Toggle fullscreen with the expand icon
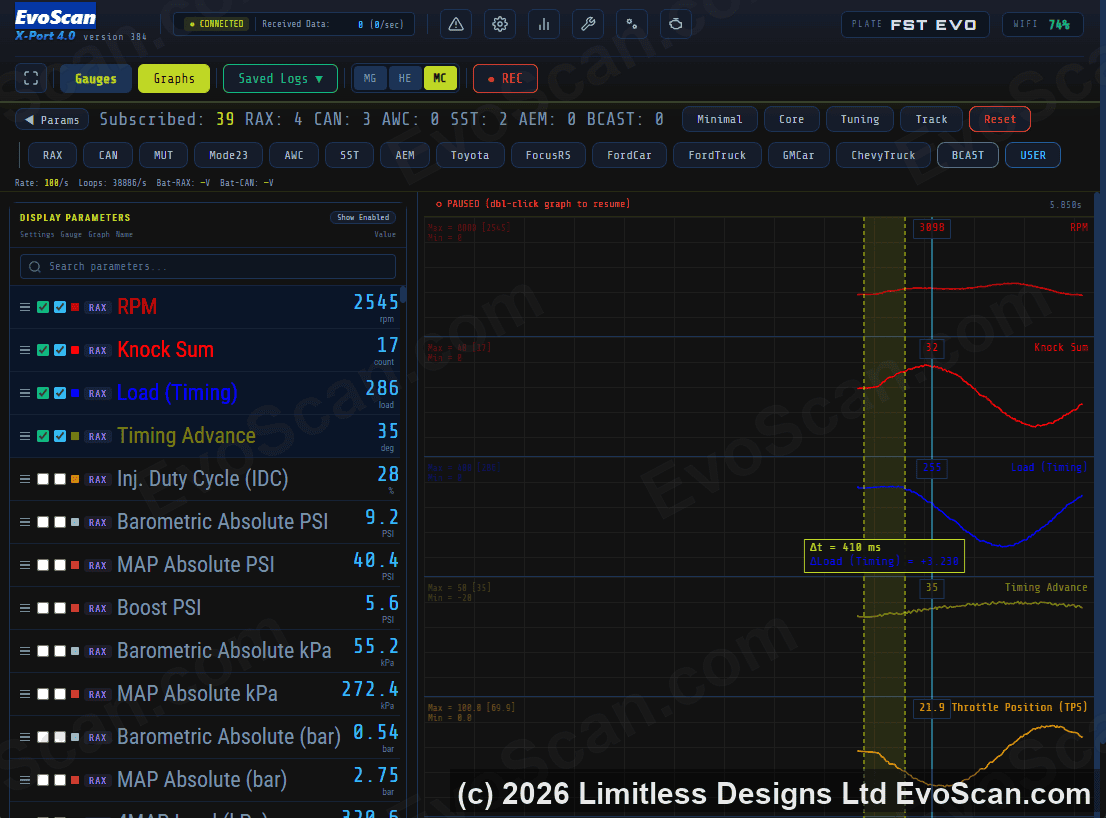Viewport: 1106px width, 818px height. click(x=31, y=78)
